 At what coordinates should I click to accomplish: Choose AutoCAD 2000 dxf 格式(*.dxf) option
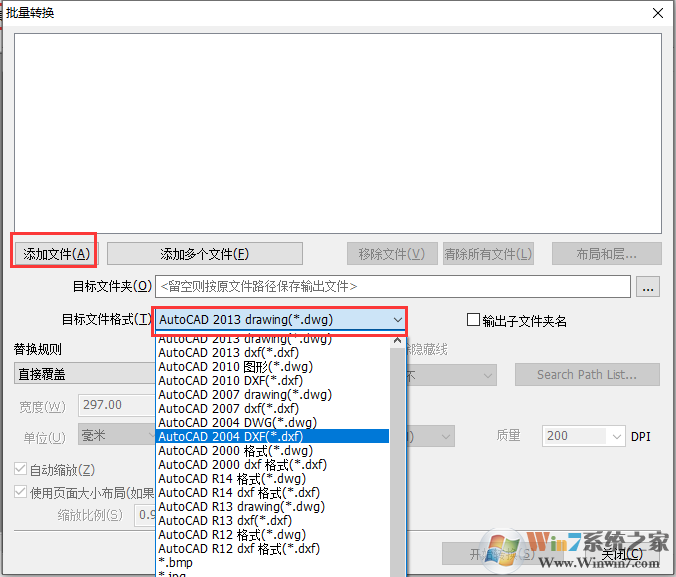[272, 464]
